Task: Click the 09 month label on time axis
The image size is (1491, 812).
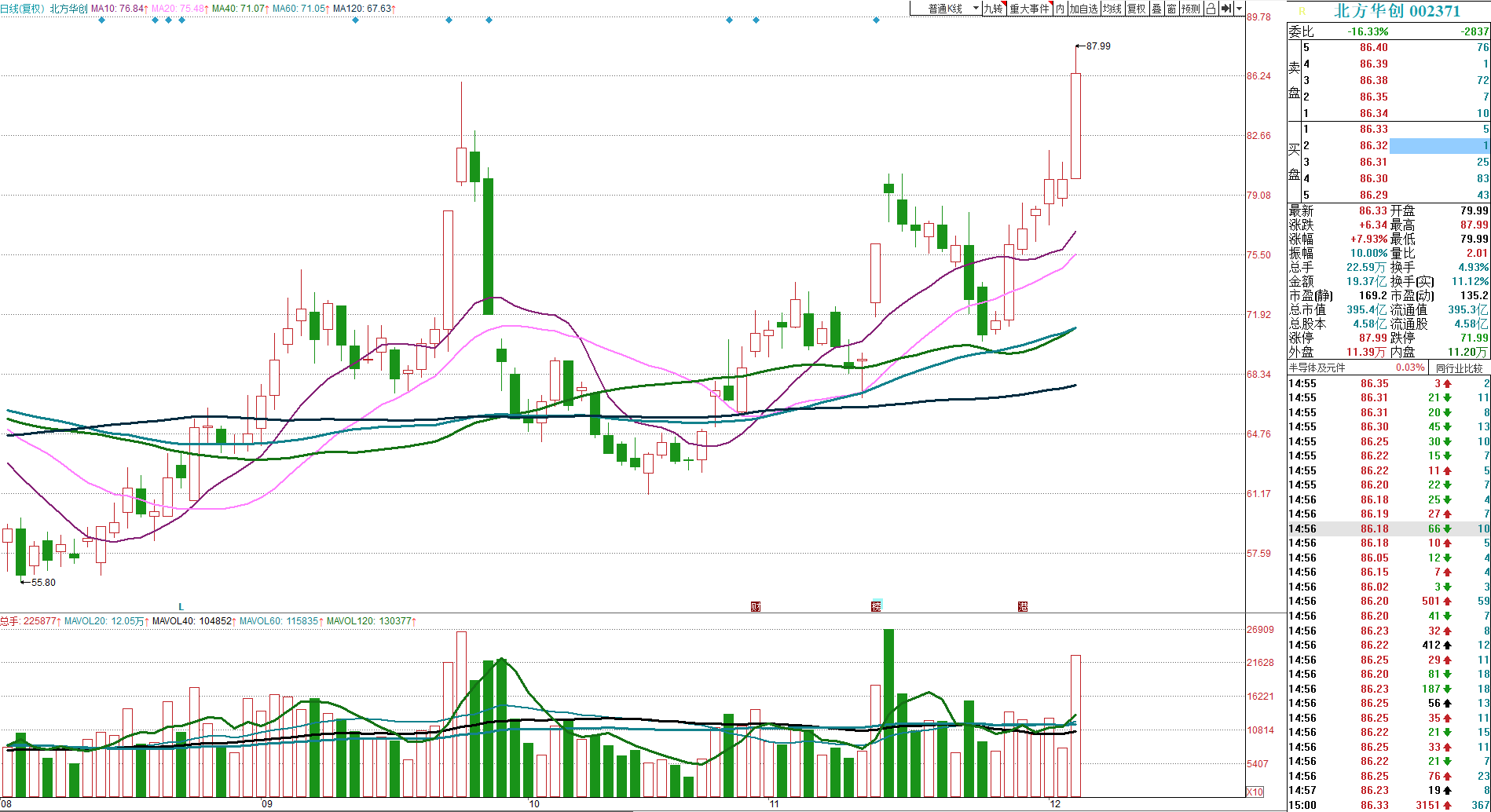Action: coord(267,804)
